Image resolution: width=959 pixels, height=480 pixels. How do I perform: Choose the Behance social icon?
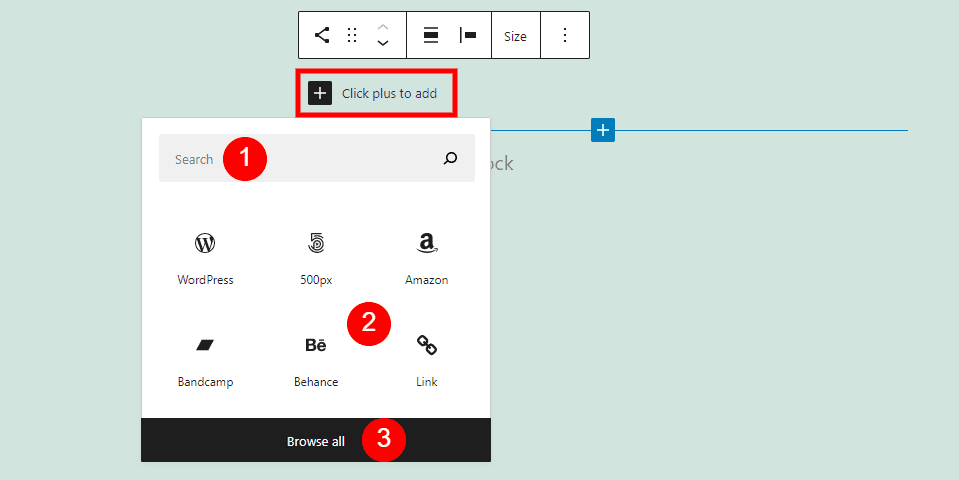coord(316,345)
